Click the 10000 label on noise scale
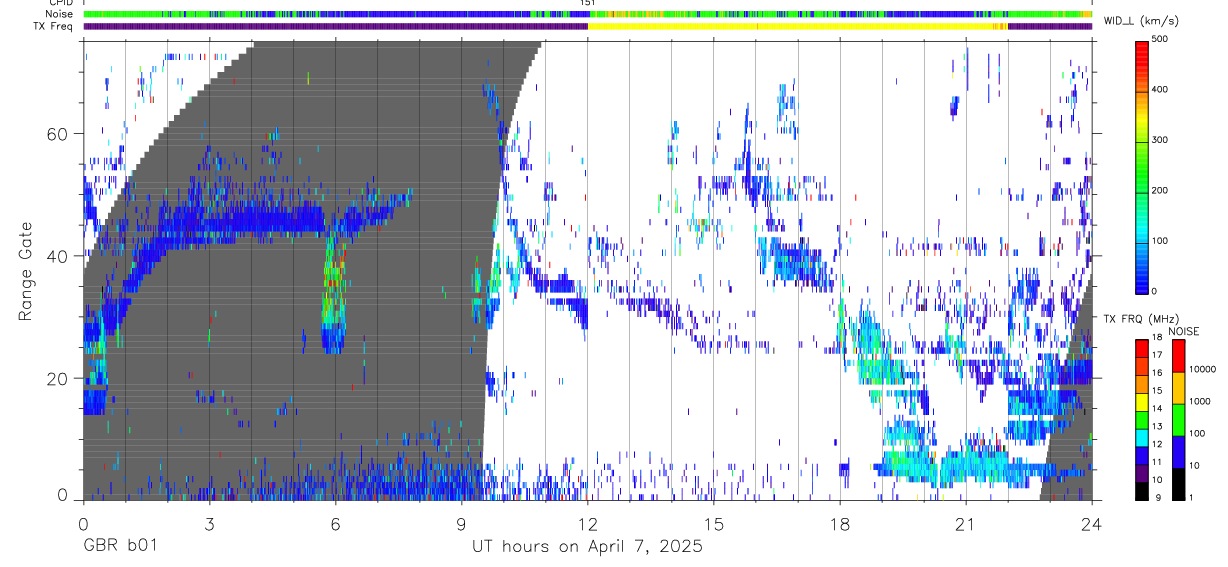1228x567 pixels. pos(1204,370)
